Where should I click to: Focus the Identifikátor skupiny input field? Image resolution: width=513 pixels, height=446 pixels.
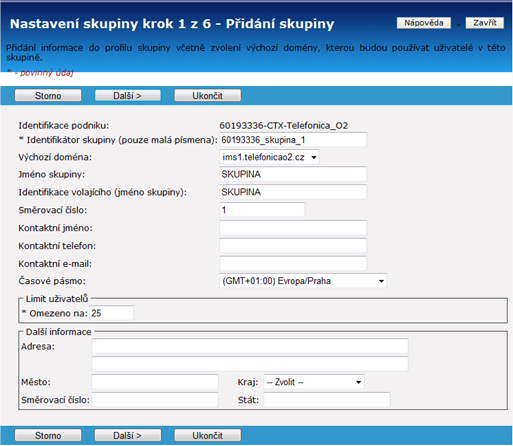tap(293, 140)
